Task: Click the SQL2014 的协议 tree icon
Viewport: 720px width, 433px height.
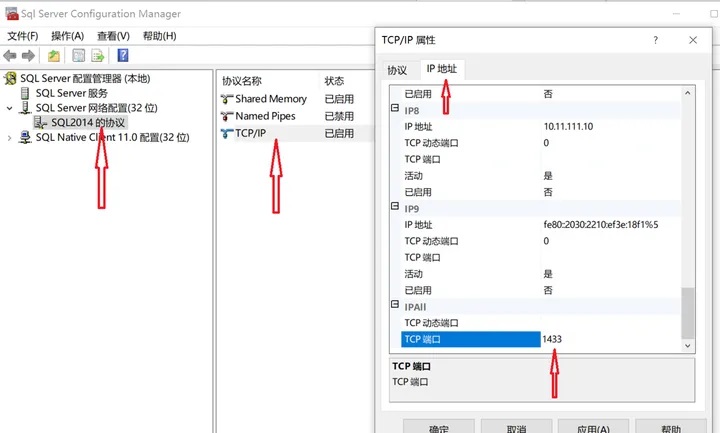Action: point(40,123)
